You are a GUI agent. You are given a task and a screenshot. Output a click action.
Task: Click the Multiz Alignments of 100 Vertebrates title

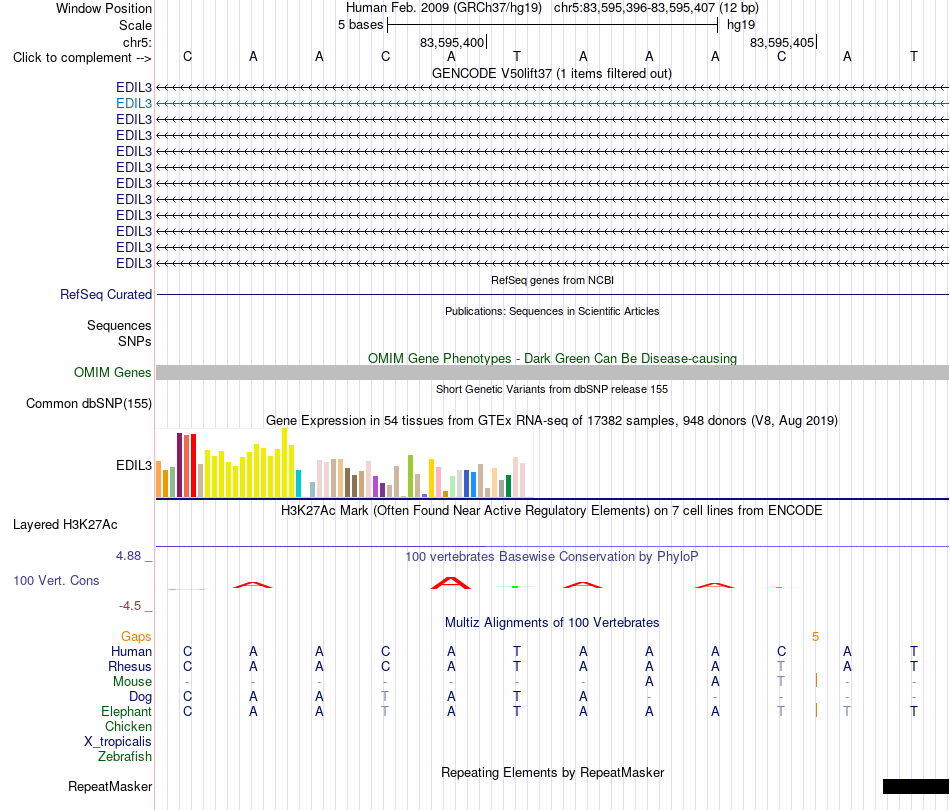pyautogui.click(x=552, y=623)
